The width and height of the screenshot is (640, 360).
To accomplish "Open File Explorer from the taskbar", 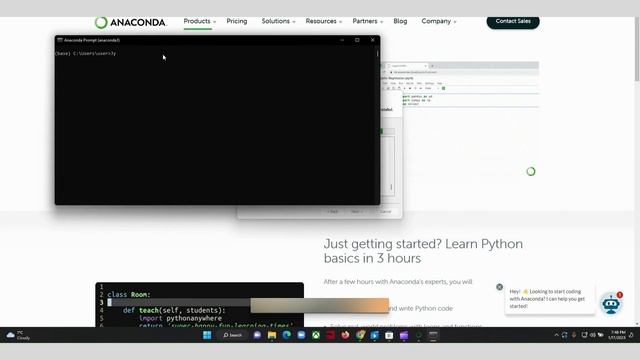I will pos(272,335).
